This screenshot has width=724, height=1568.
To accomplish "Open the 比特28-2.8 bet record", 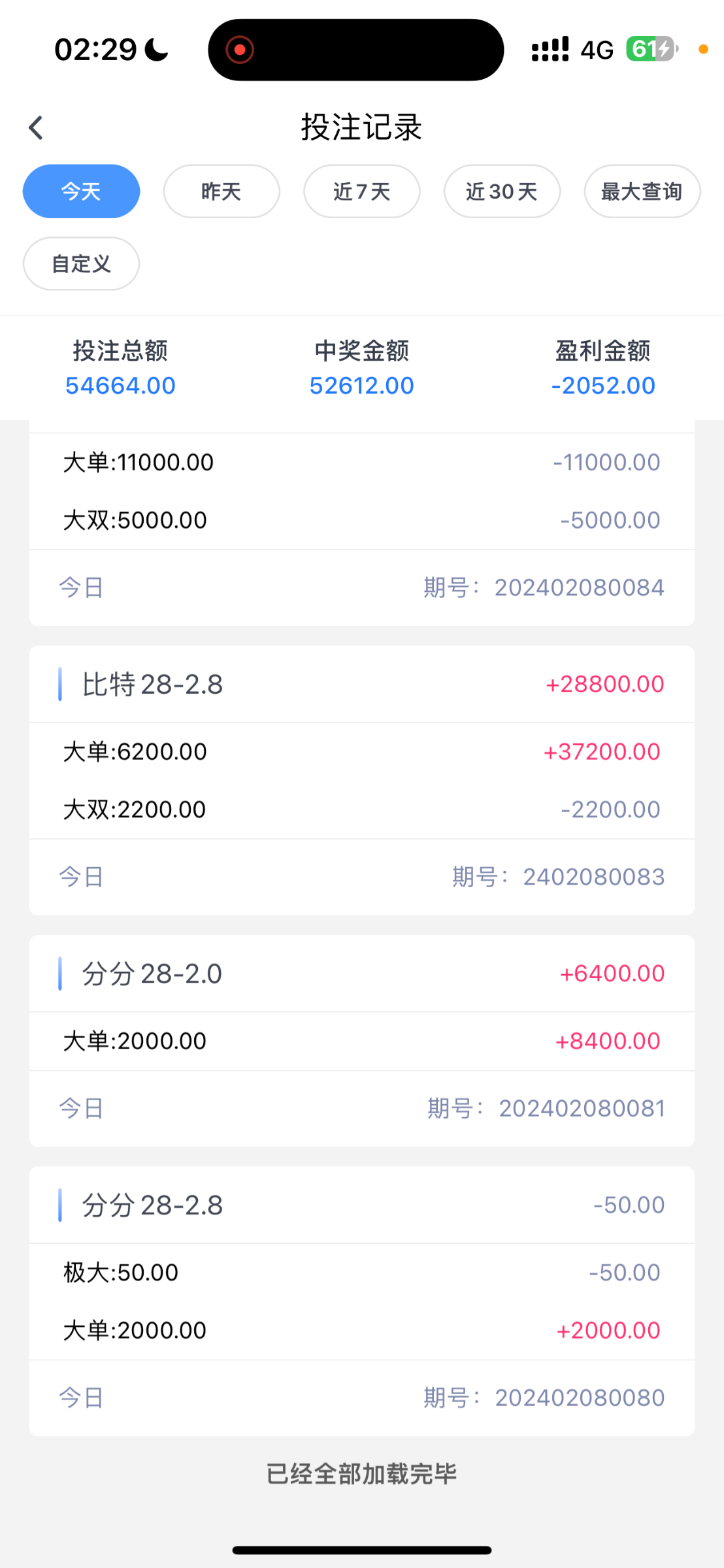I will click(x=152, y=684).
